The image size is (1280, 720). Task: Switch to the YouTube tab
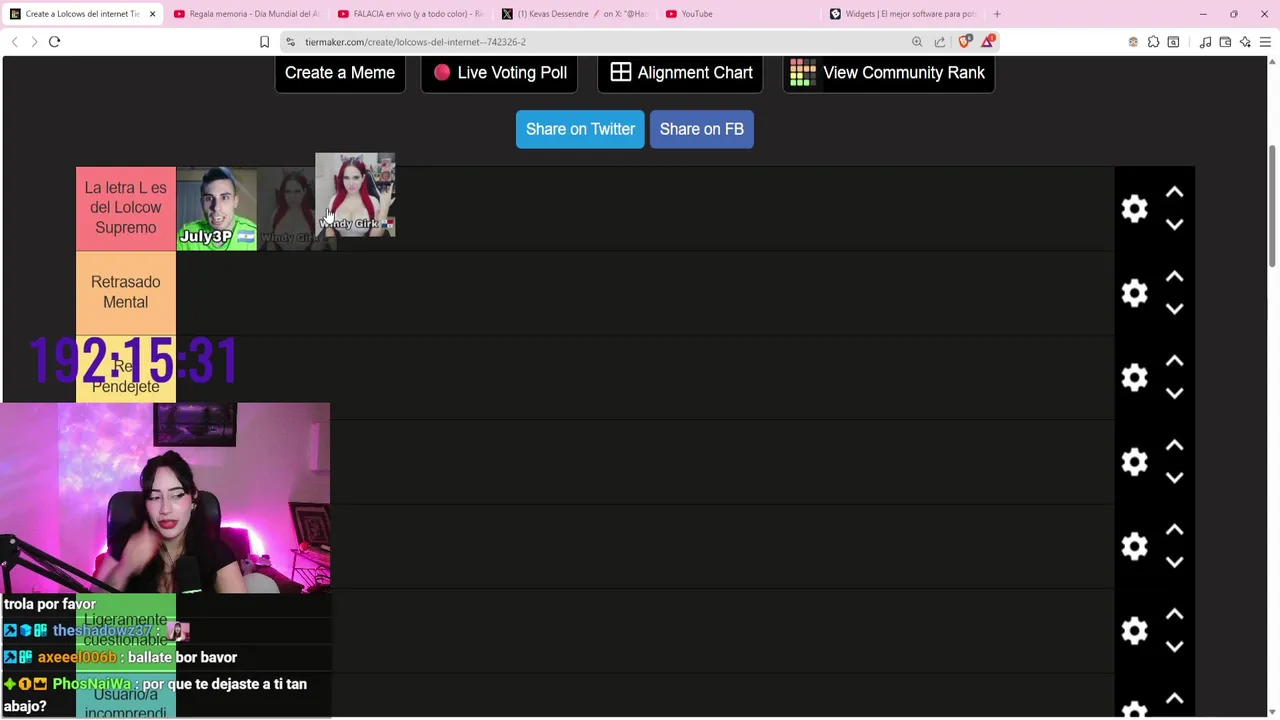(740, 14)
